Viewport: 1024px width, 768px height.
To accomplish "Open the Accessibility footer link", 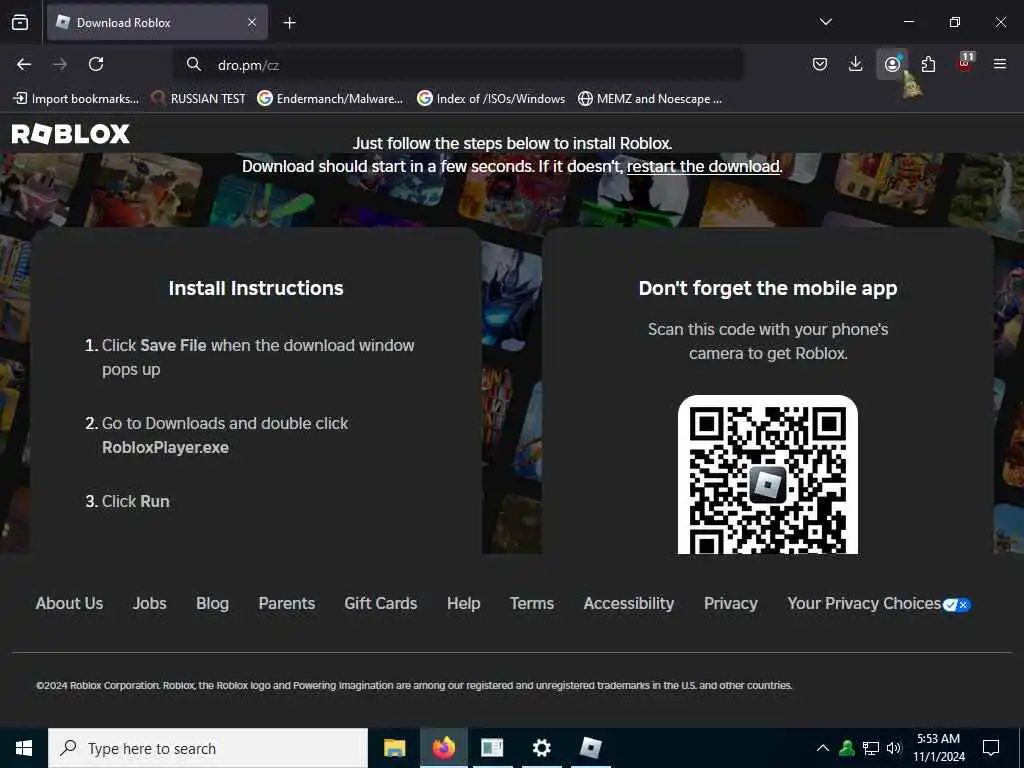I will pos(629,603).
